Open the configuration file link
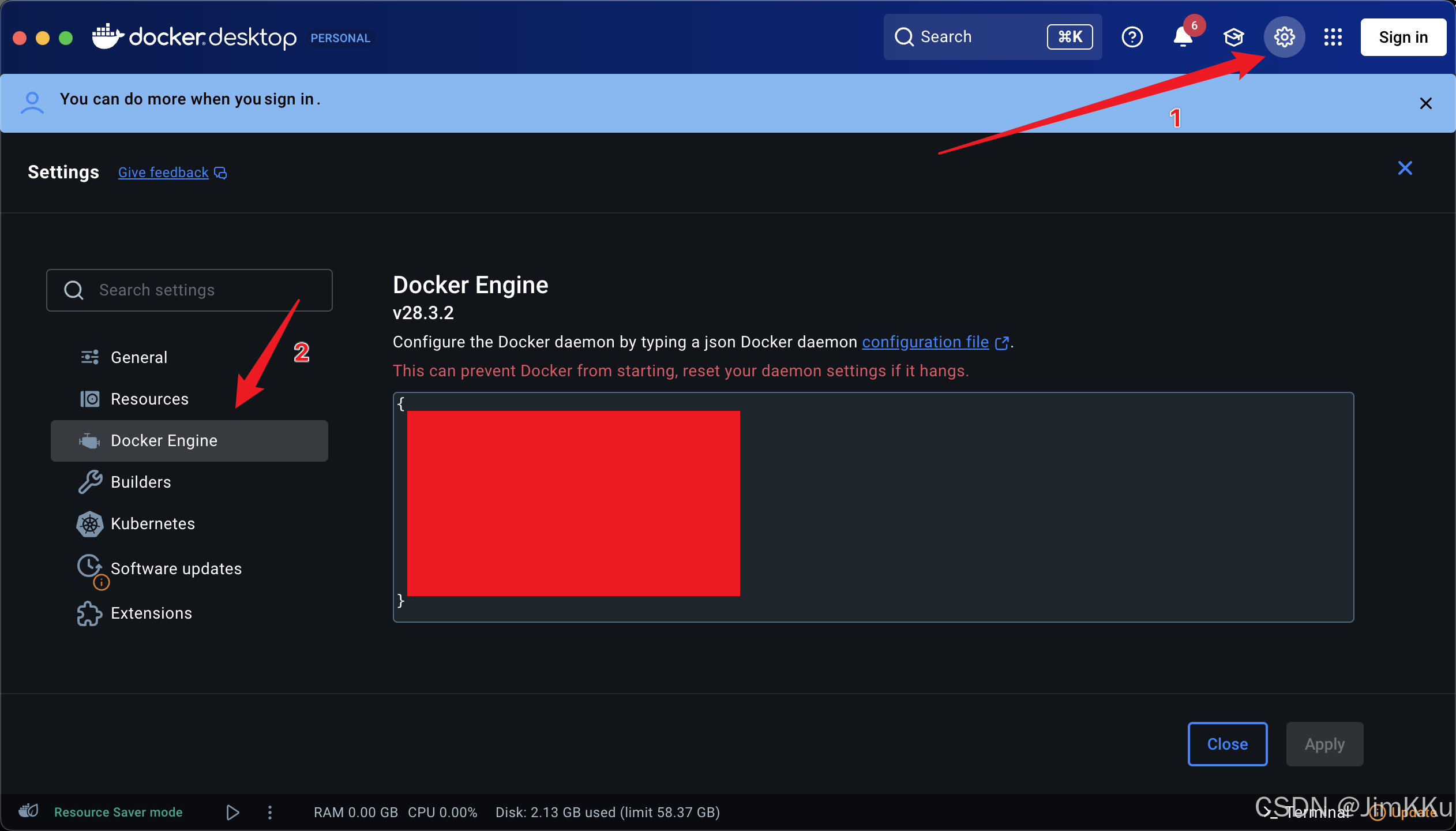The image size is (1456, 831). pos(925,342)
